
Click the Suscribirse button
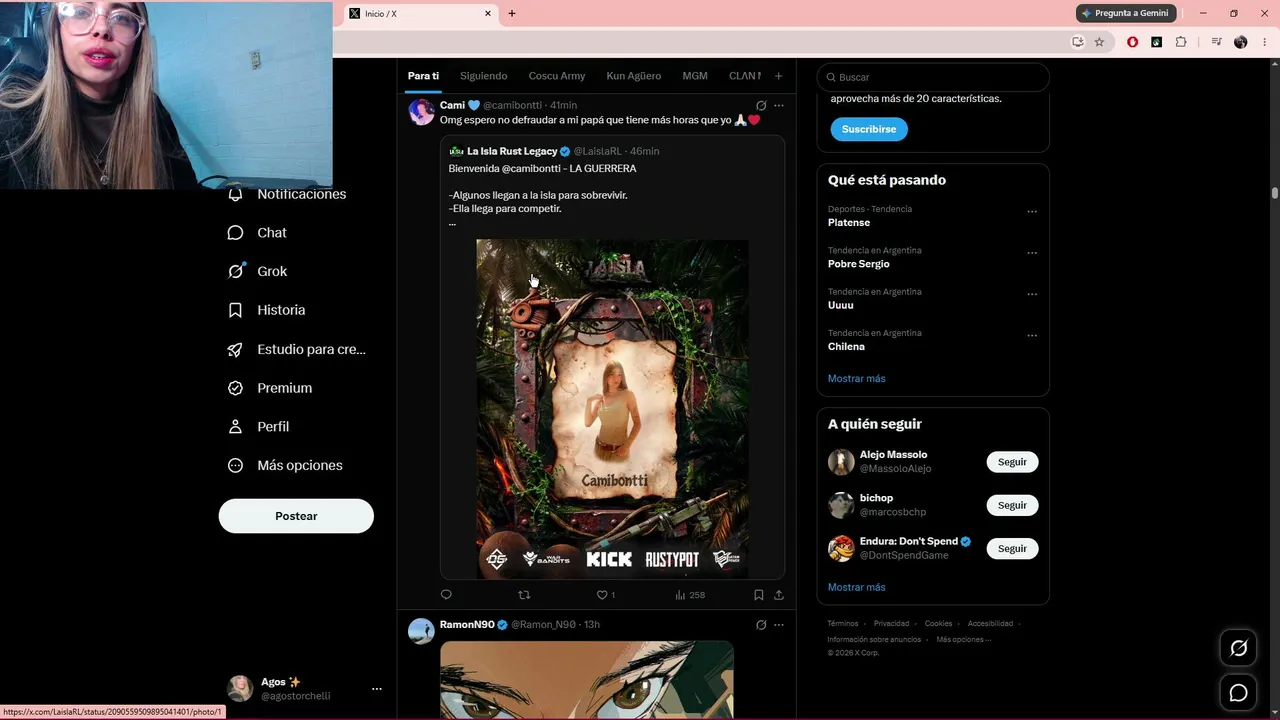coord(869,129)
